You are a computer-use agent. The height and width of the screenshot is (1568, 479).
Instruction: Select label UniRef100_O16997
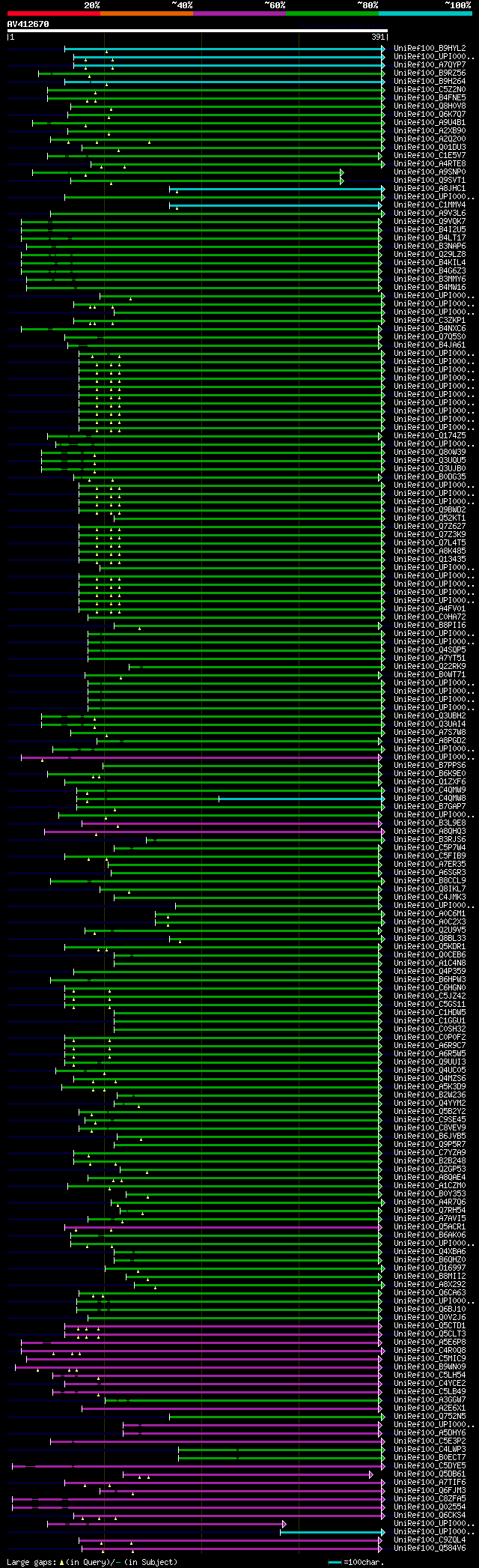(430, 1268)
